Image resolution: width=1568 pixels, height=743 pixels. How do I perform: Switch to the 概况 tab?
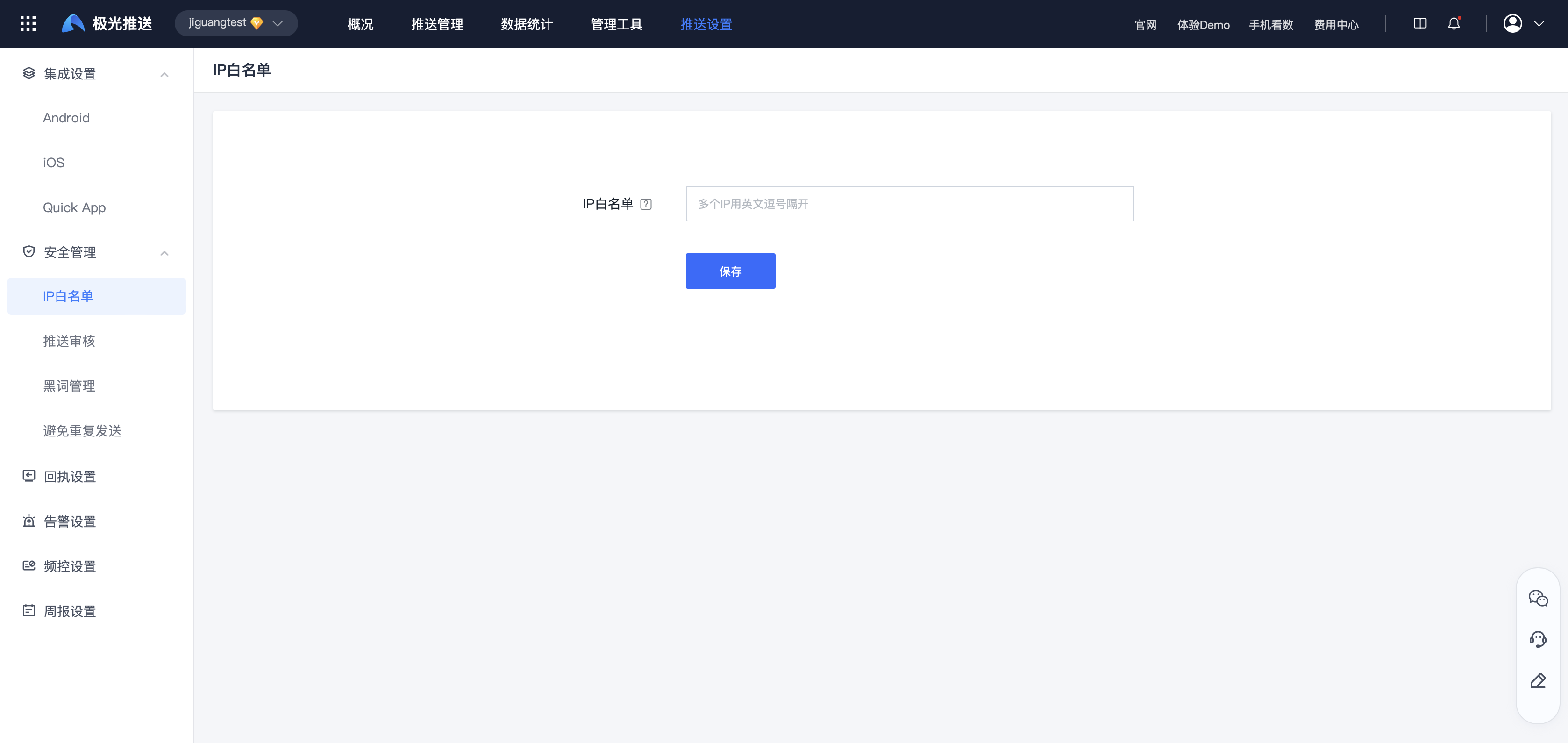click(x=360, y=24)
